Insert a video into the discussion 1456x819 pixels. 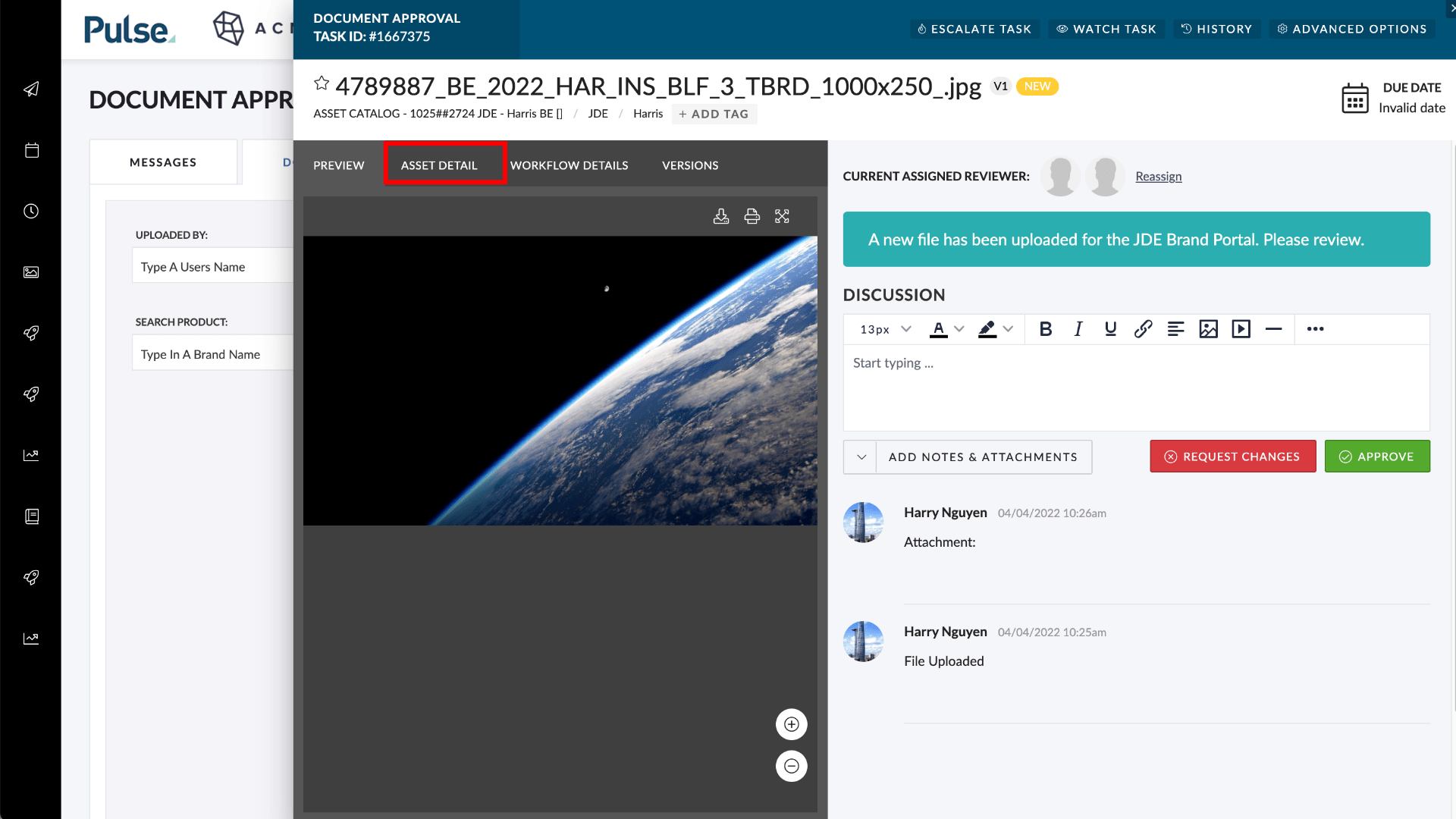click(x=1241, y=329)
